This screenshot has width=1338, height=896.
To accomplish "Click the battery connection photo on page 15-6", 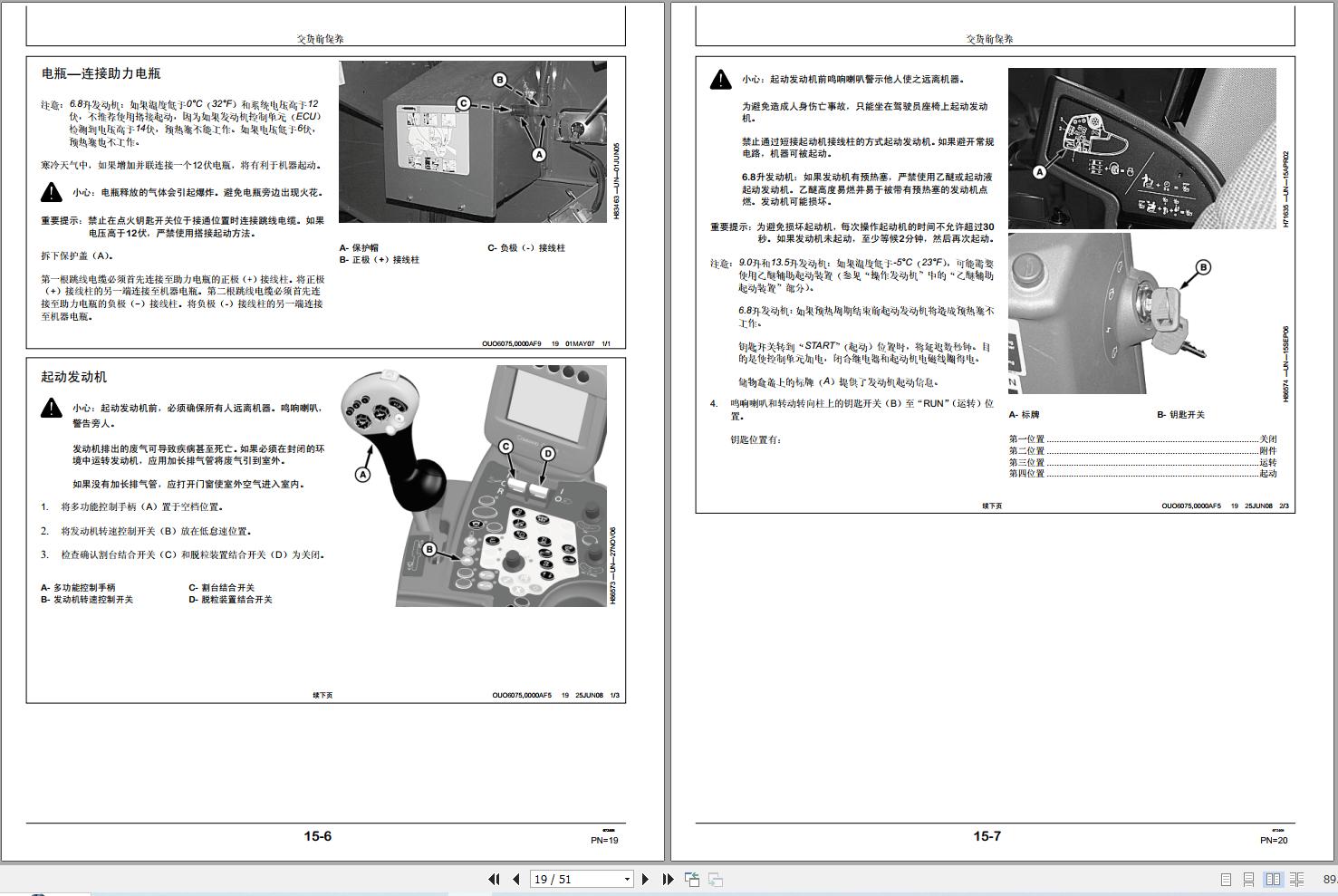I will (473, 142).
